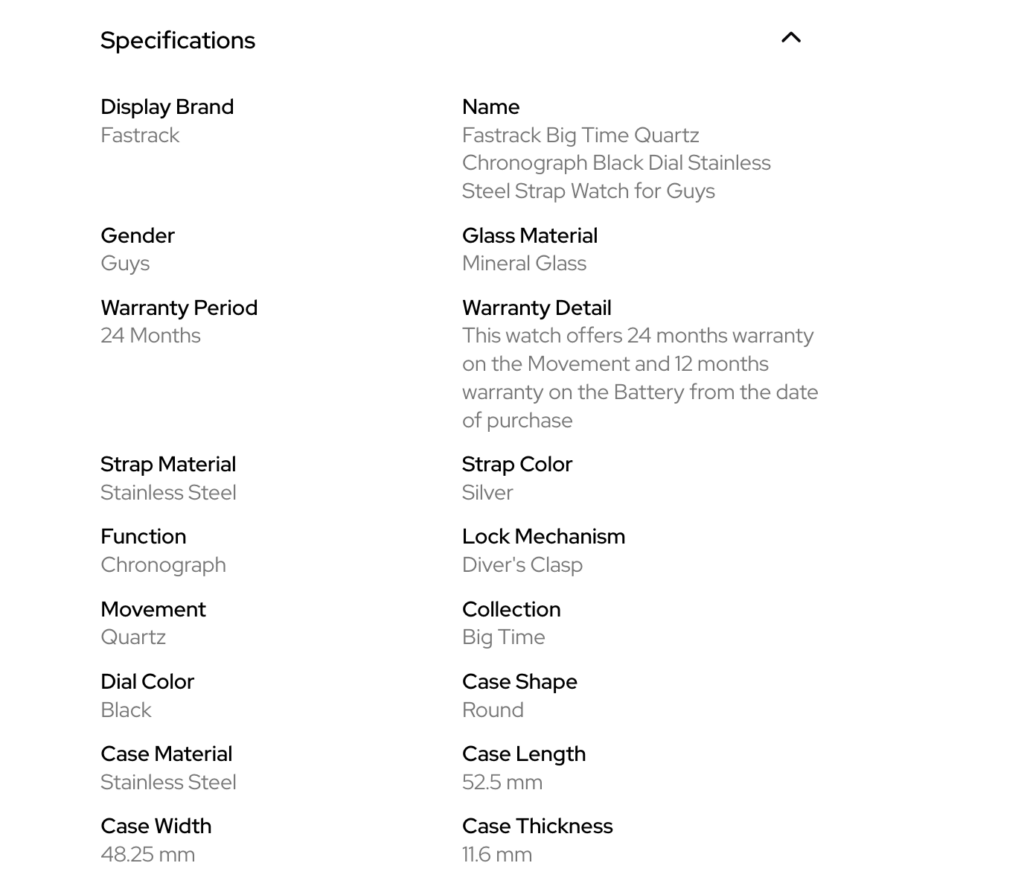Click the Display Brand label

tap(167, 107)
